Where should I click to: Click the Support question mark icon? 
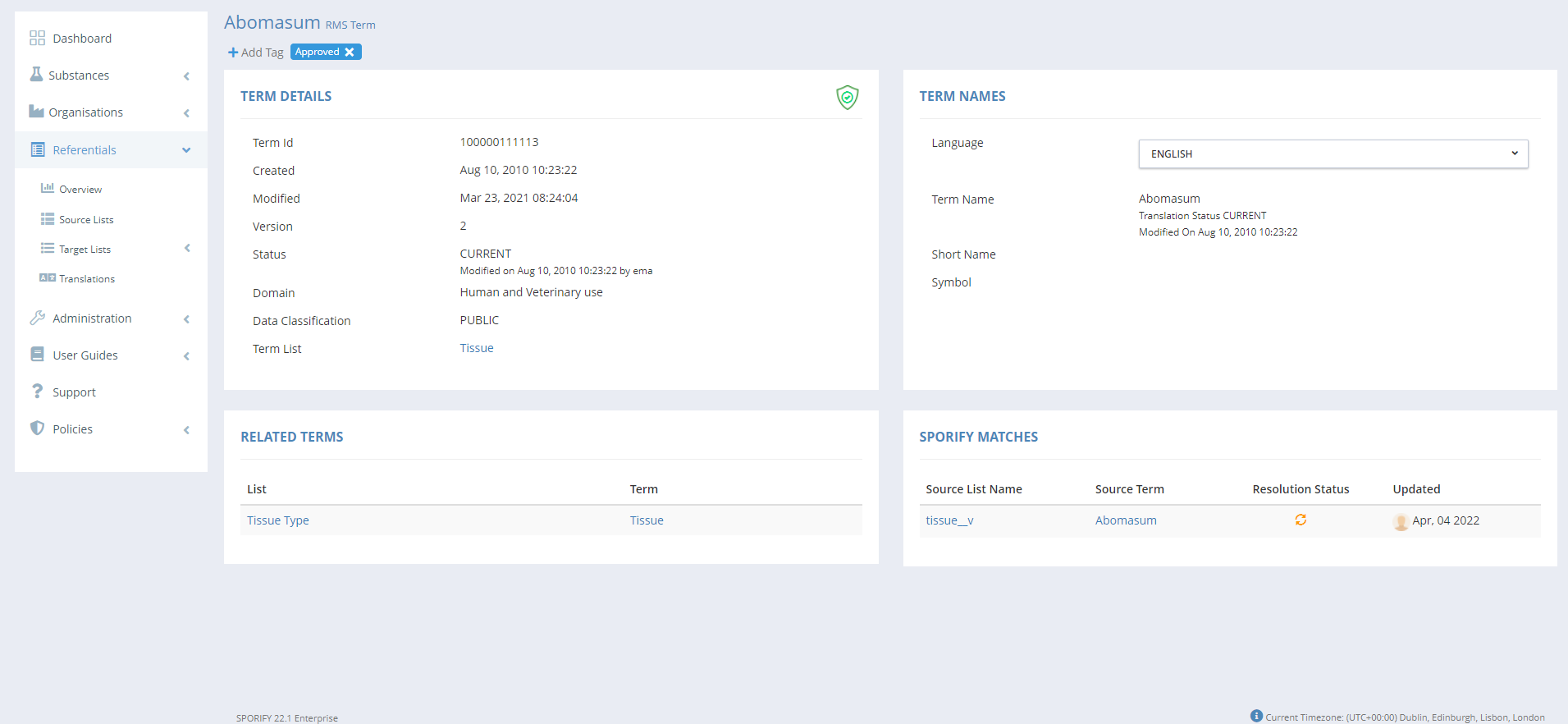pyautogui.click(x=37, y=392)
